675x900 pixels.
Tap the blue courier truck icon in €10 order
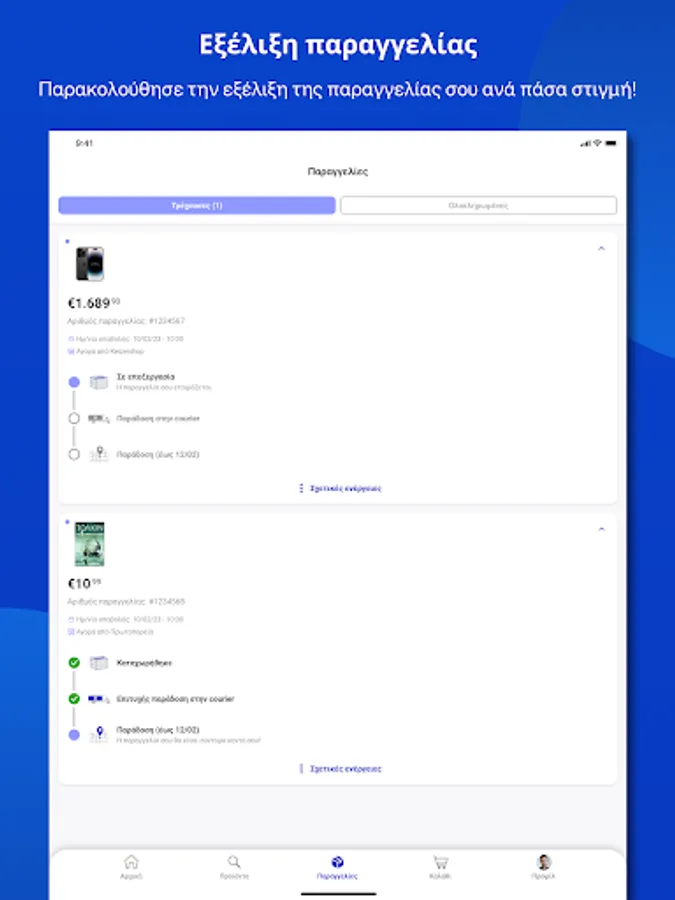click(x=98, y=699)
